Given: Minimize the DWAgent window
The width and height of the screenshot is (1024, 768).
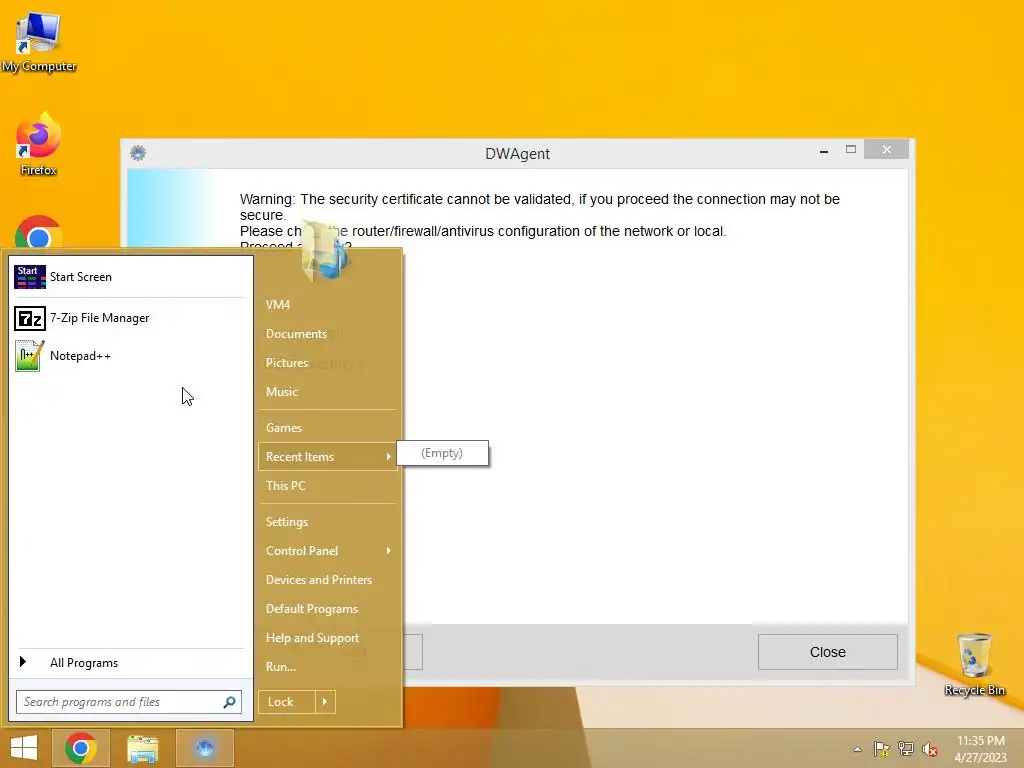Looking at the screenshot, I should coord(824,150).
